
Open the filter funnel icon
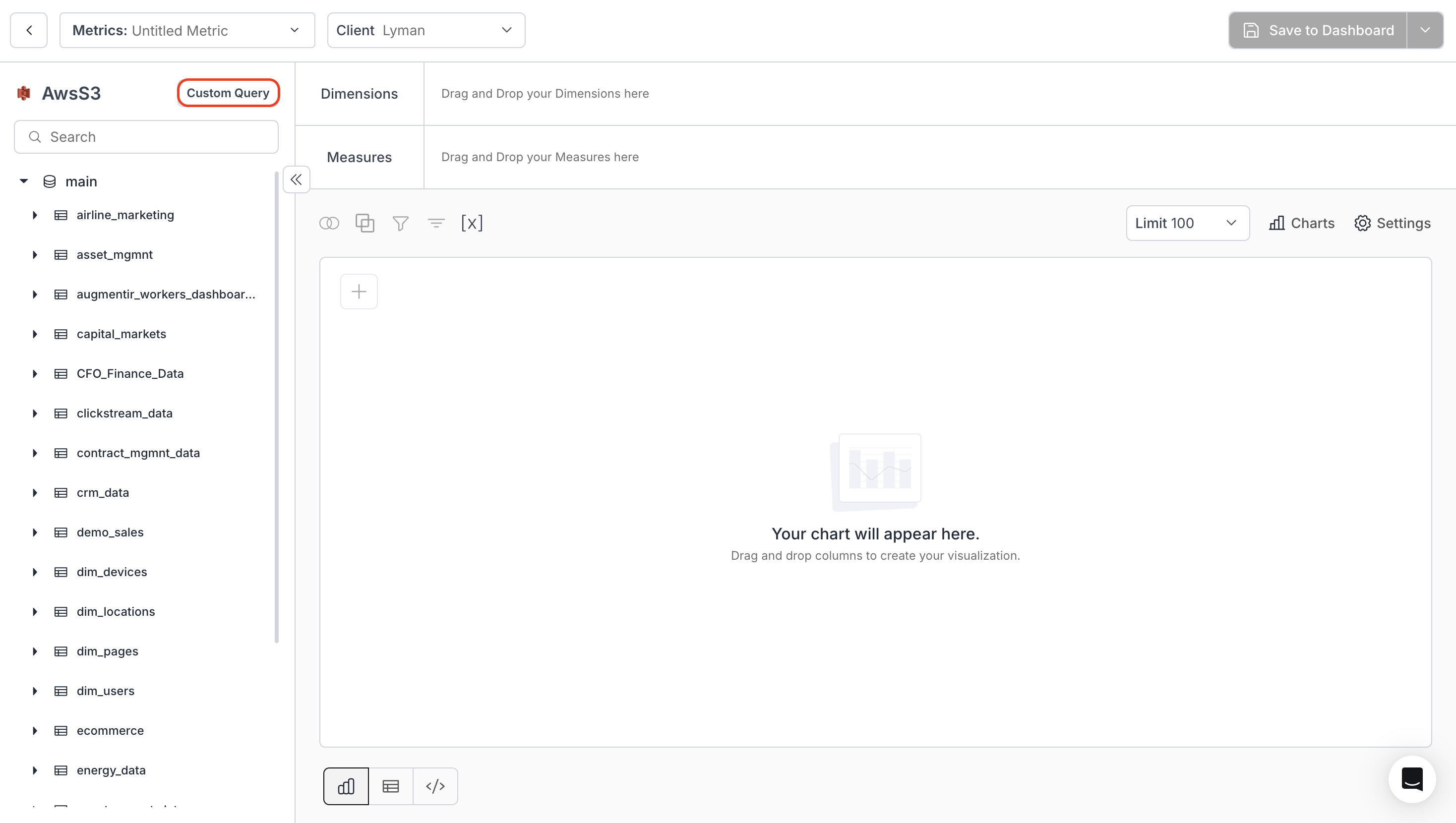pos(401,223)
